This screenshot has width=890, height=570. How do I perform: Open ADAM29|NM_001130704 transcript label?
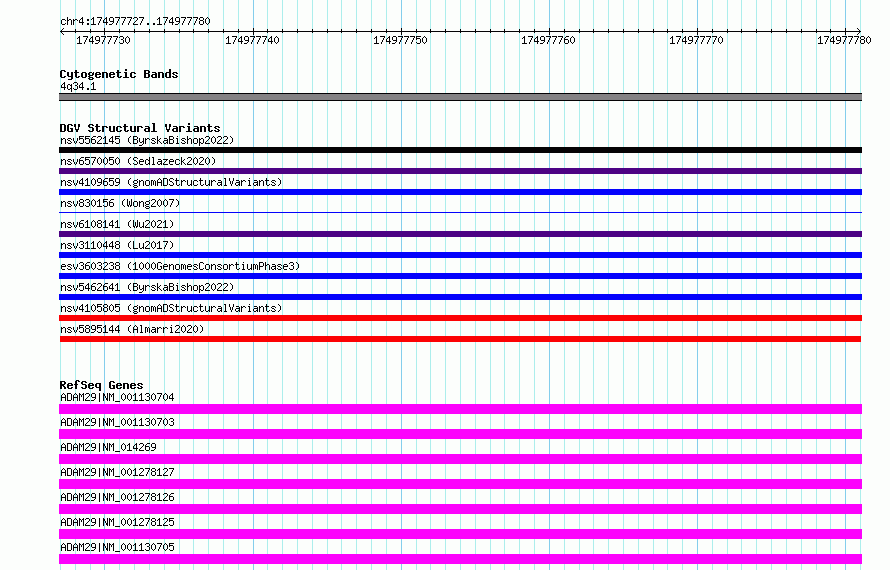pyautogui.click(x=117, y=397)
